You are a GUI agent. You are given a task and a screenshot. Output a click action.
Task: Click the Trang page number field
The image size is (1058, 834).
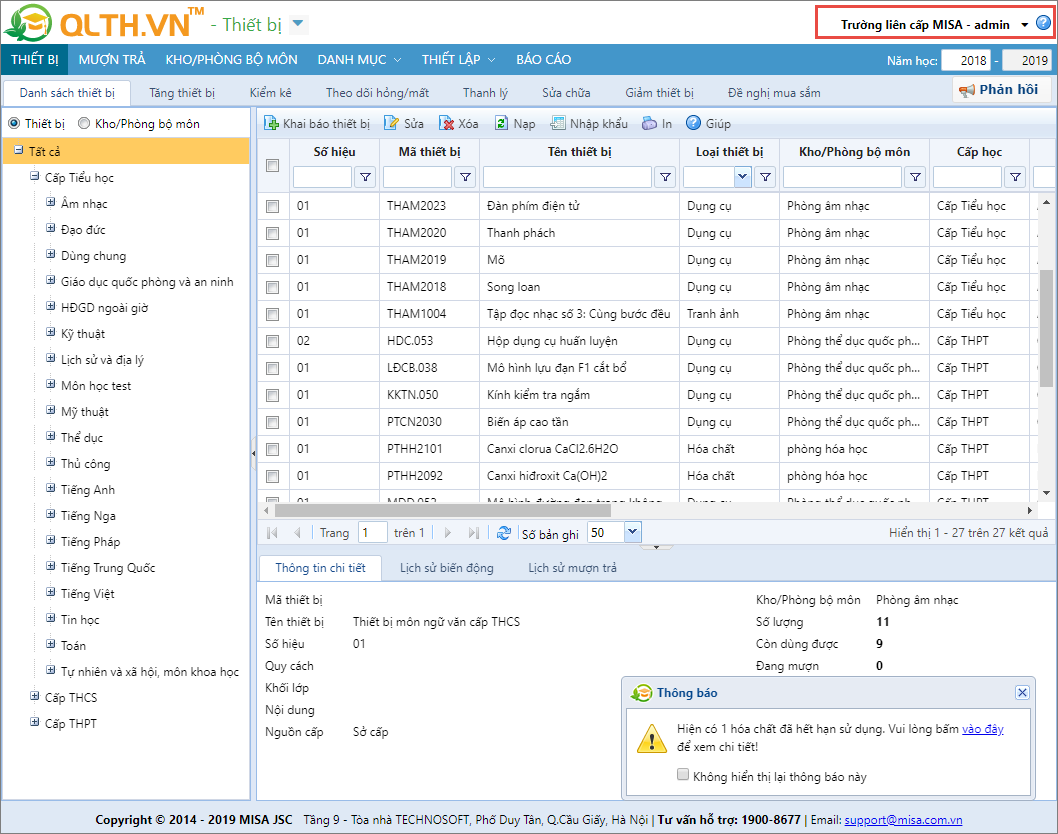[373, 532]
